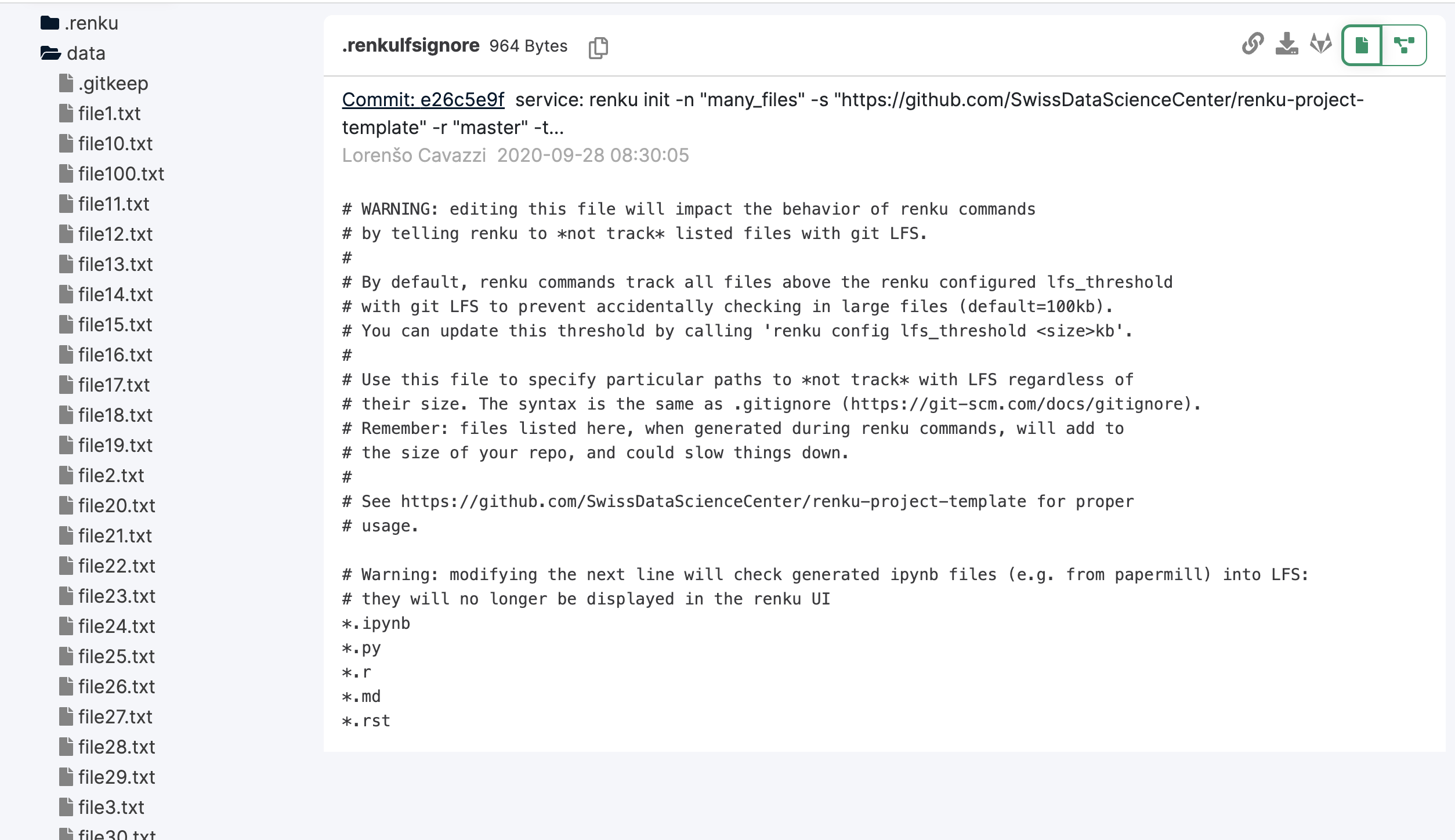Image resolution: width=1455 pixels, height=840 pixels.
Task: Click the file icon beside .gitkeep
Action: click(x=67, y=83)
